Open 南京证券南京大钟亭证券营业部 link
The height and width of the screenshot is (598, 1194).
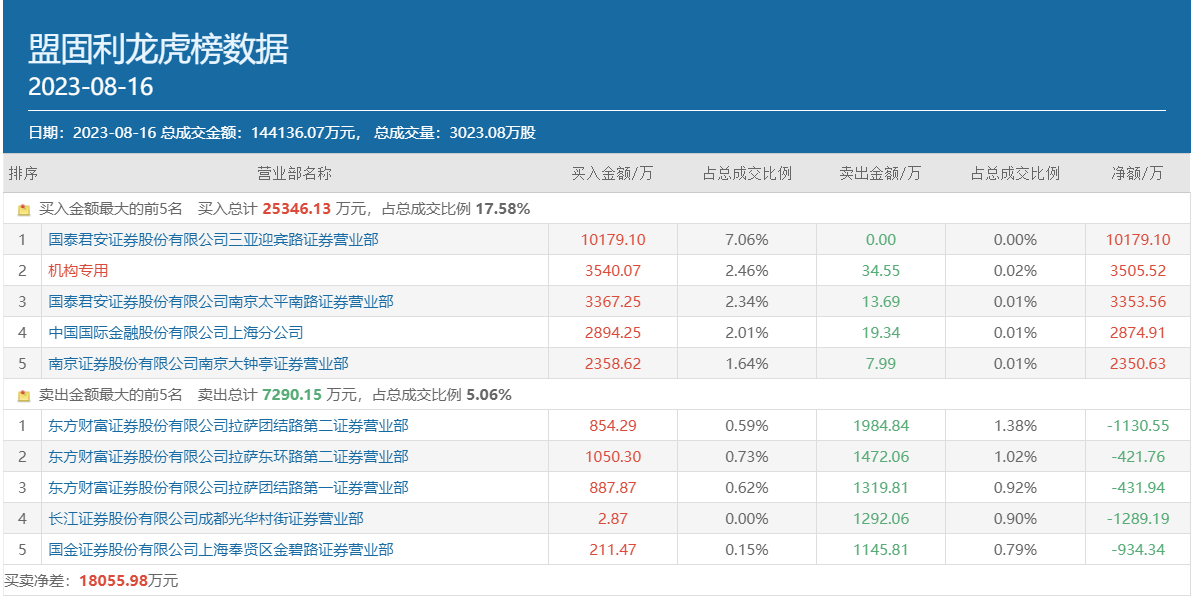click(198, 364)
